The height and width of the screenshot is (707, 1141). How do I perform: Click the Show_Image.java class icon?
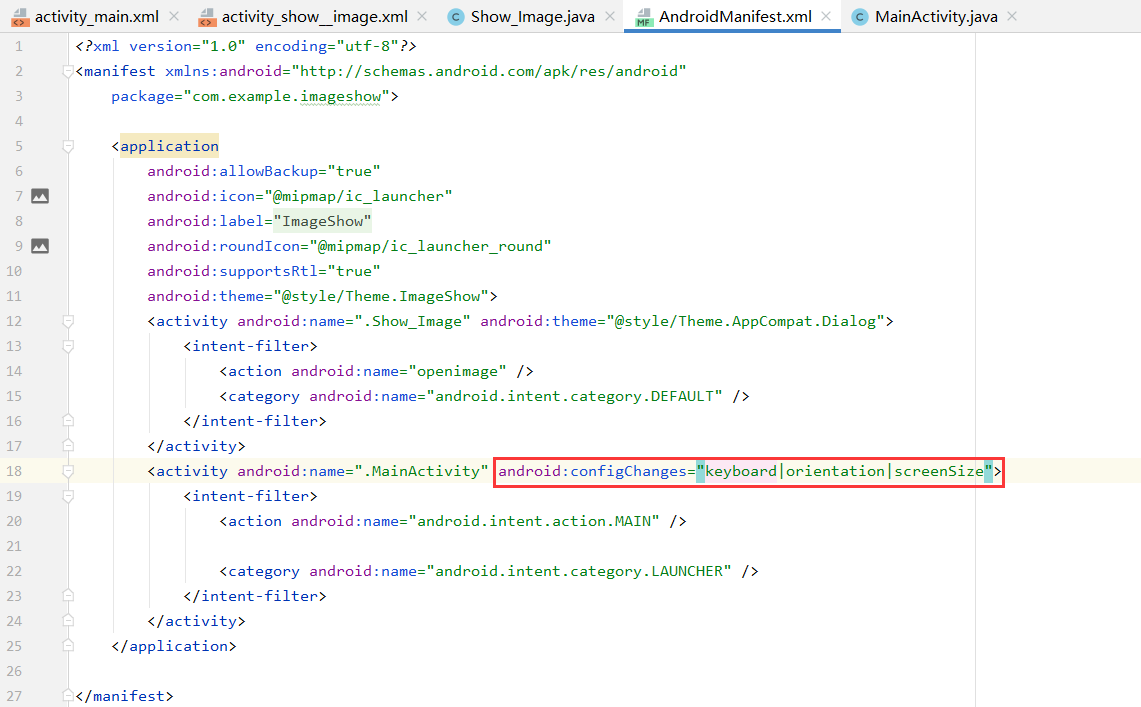[x=456, y=17]
